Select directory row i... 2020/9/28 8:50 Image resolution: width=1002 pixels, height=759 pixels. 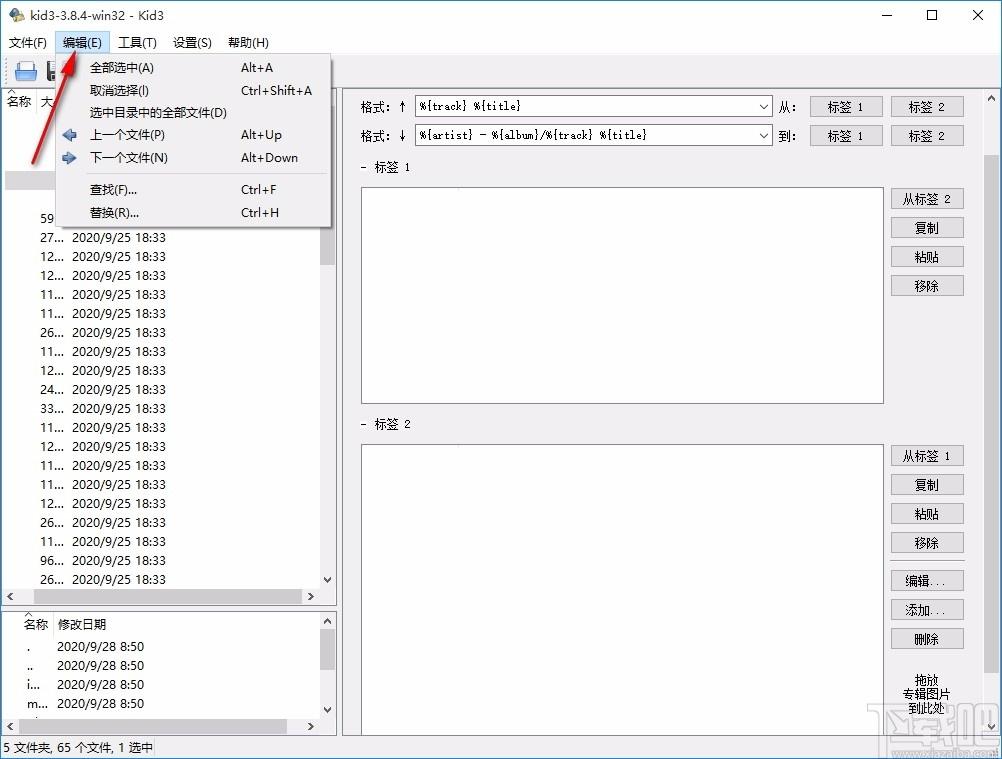point(162,685)
